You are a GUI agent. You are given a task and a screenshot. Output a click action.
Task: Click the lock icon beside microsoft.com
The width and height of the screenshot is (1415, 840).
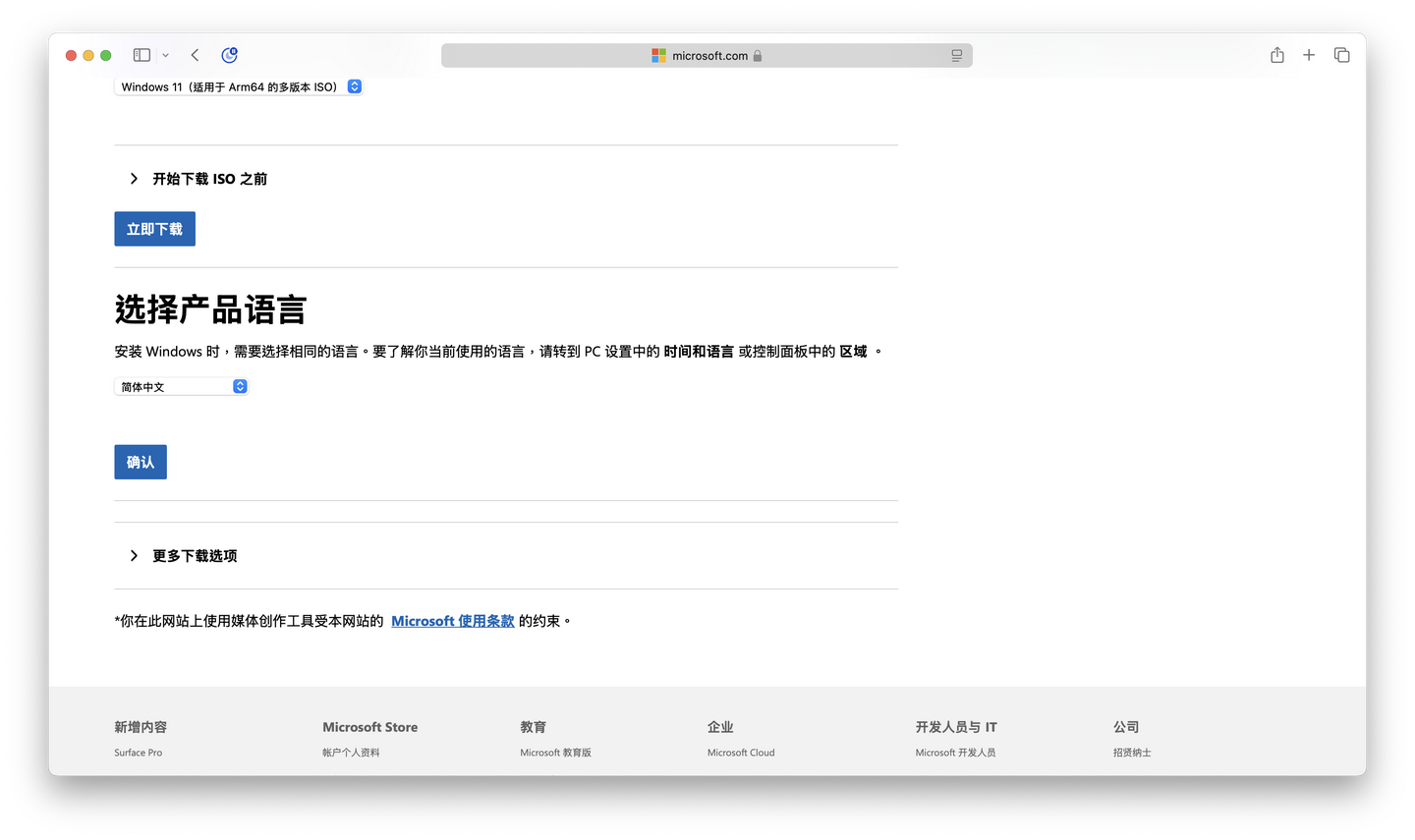click(758, 56)
